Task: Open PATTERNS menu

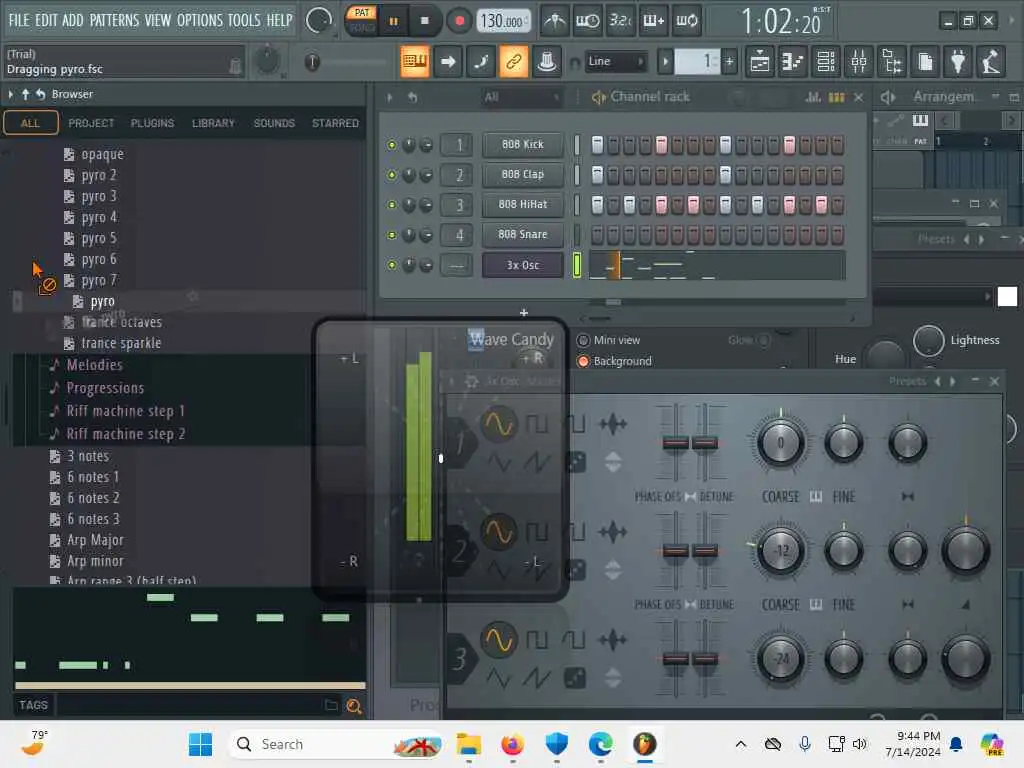Action: tap(114, 20)
